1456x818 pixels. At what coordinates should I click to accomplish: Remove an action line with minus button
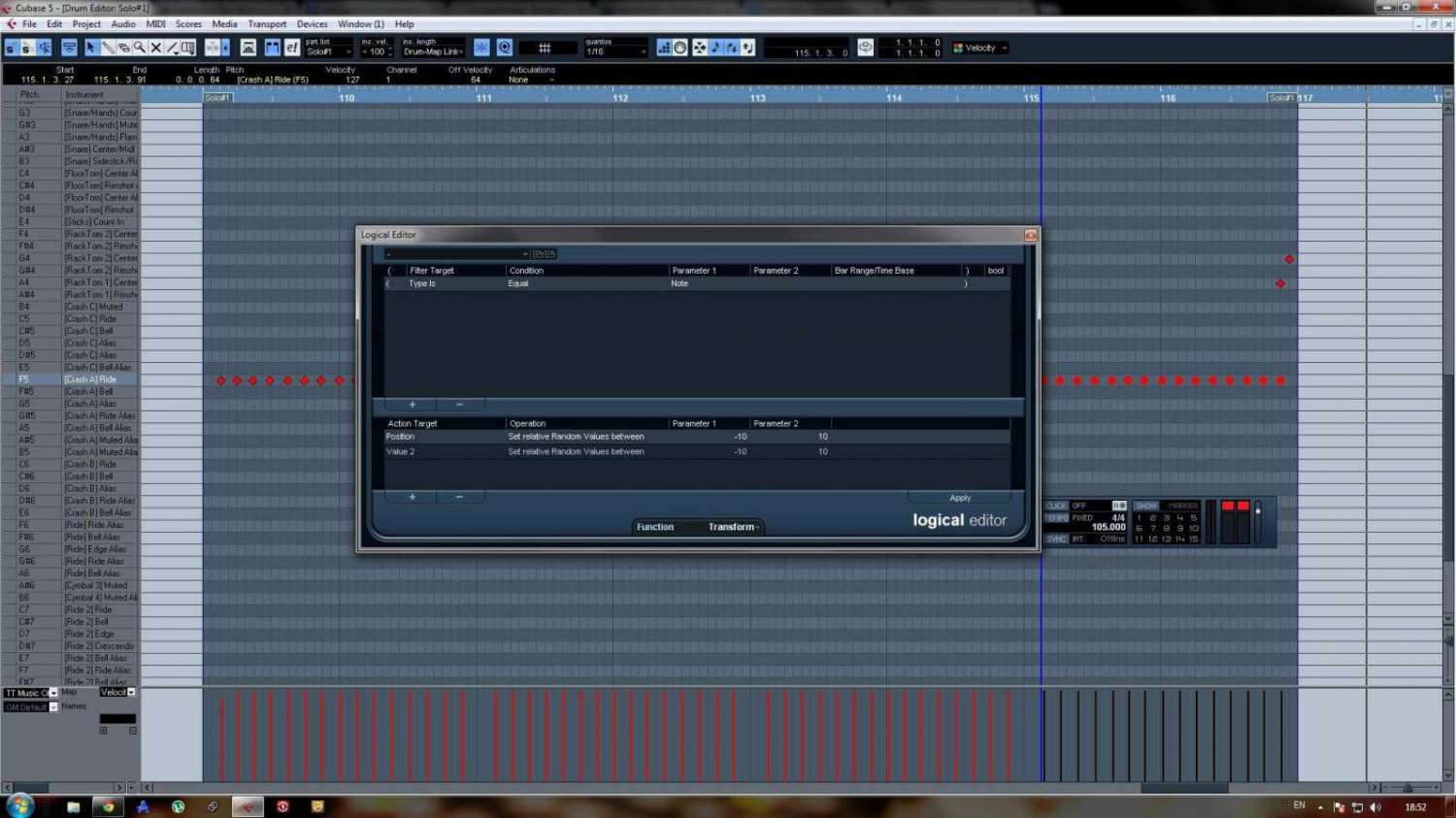pyautogui.click(x=459, y=497)
